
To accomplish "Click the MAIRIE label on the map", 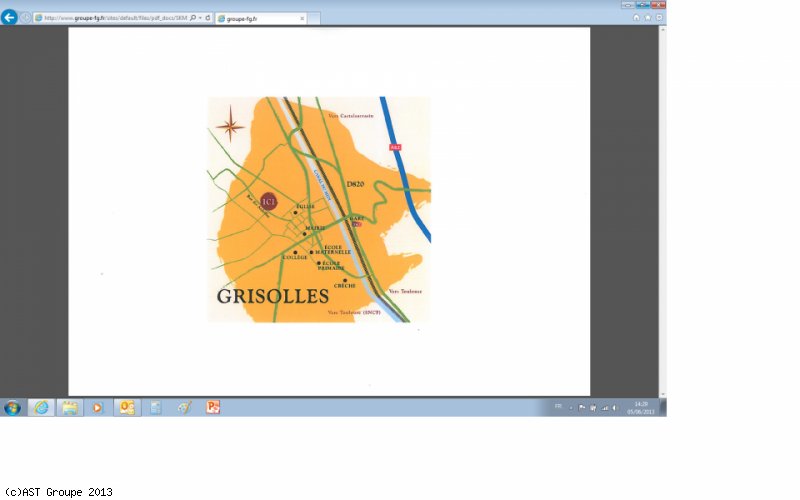I will coord(315,228).
